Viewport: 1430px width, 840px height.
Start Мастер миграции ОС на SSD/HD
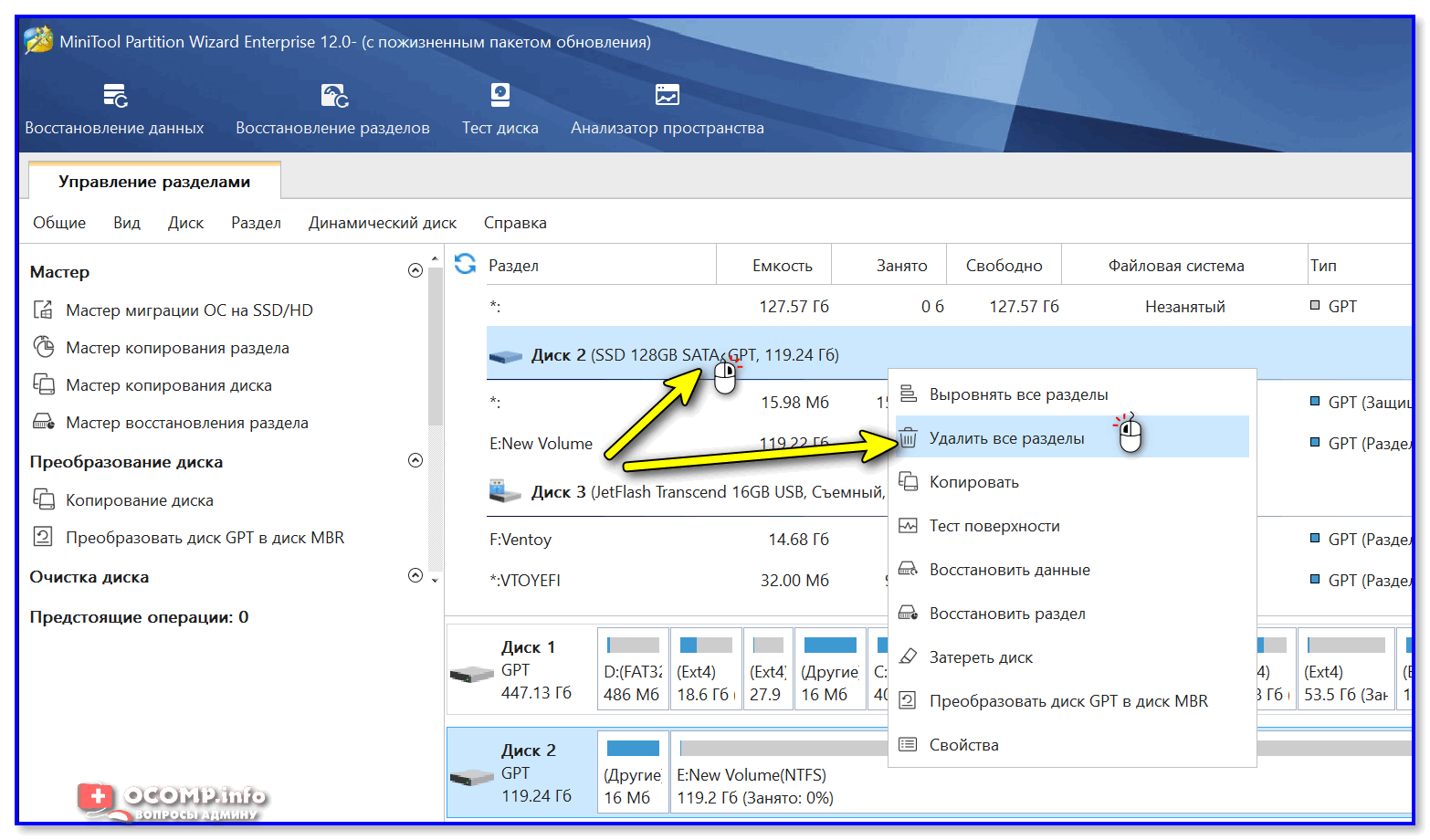point(189,310)
